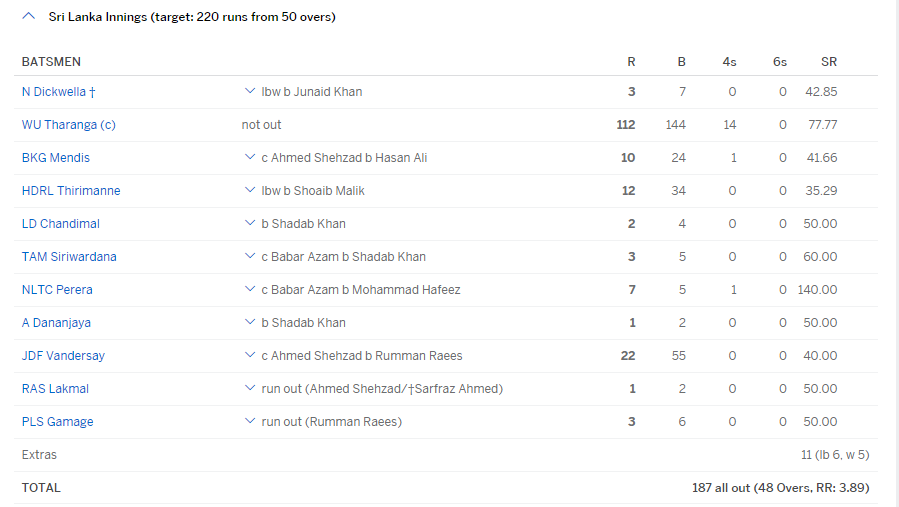Open N Dickwella player profile

coord(58,92)
